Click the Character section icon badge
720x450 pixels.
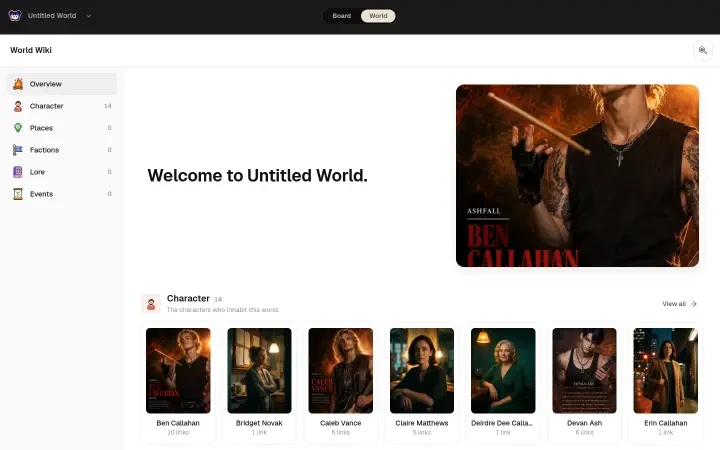pos(151,304)
